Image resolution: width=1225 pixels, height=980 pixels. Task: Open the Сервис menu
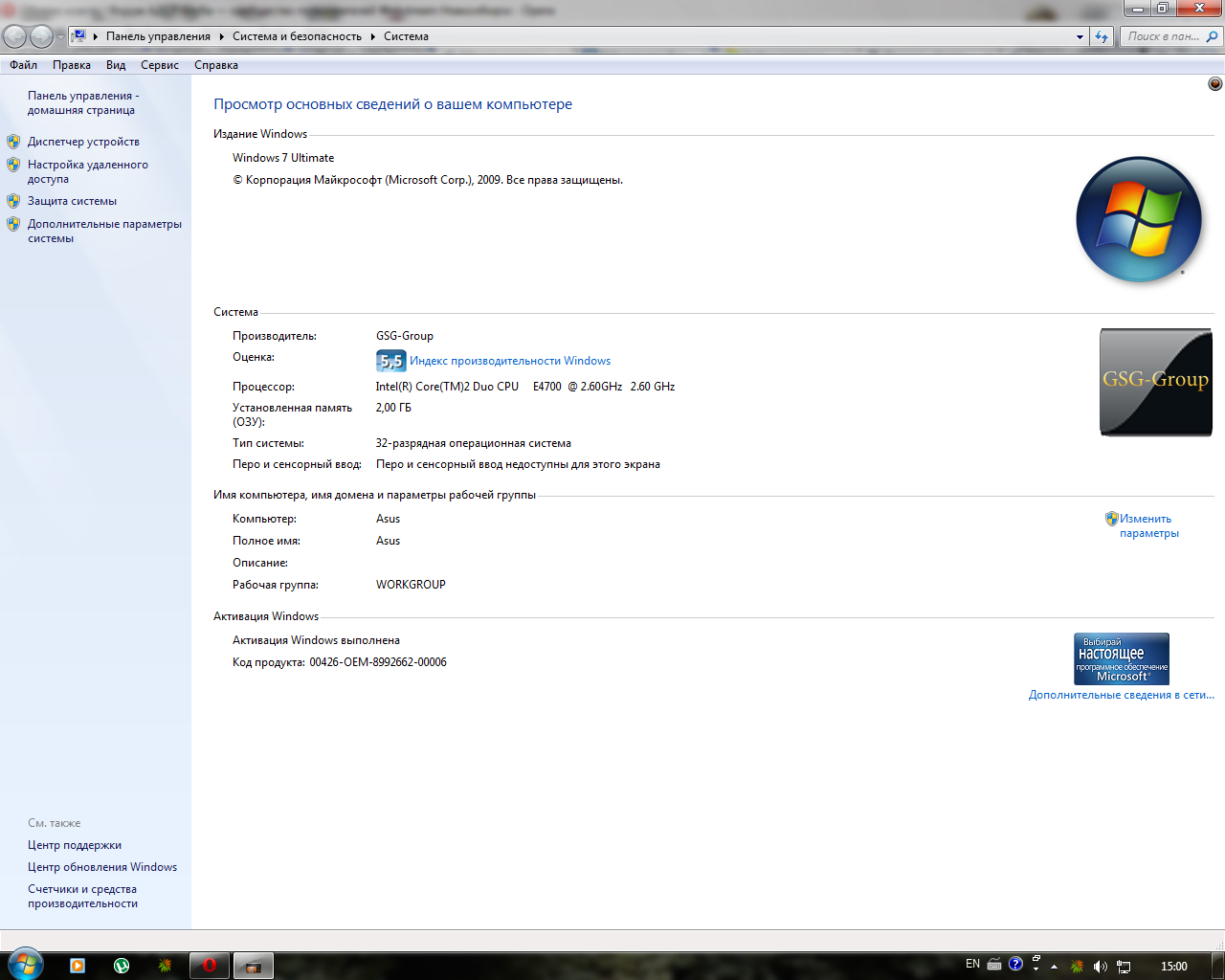[x=160, y=65]
